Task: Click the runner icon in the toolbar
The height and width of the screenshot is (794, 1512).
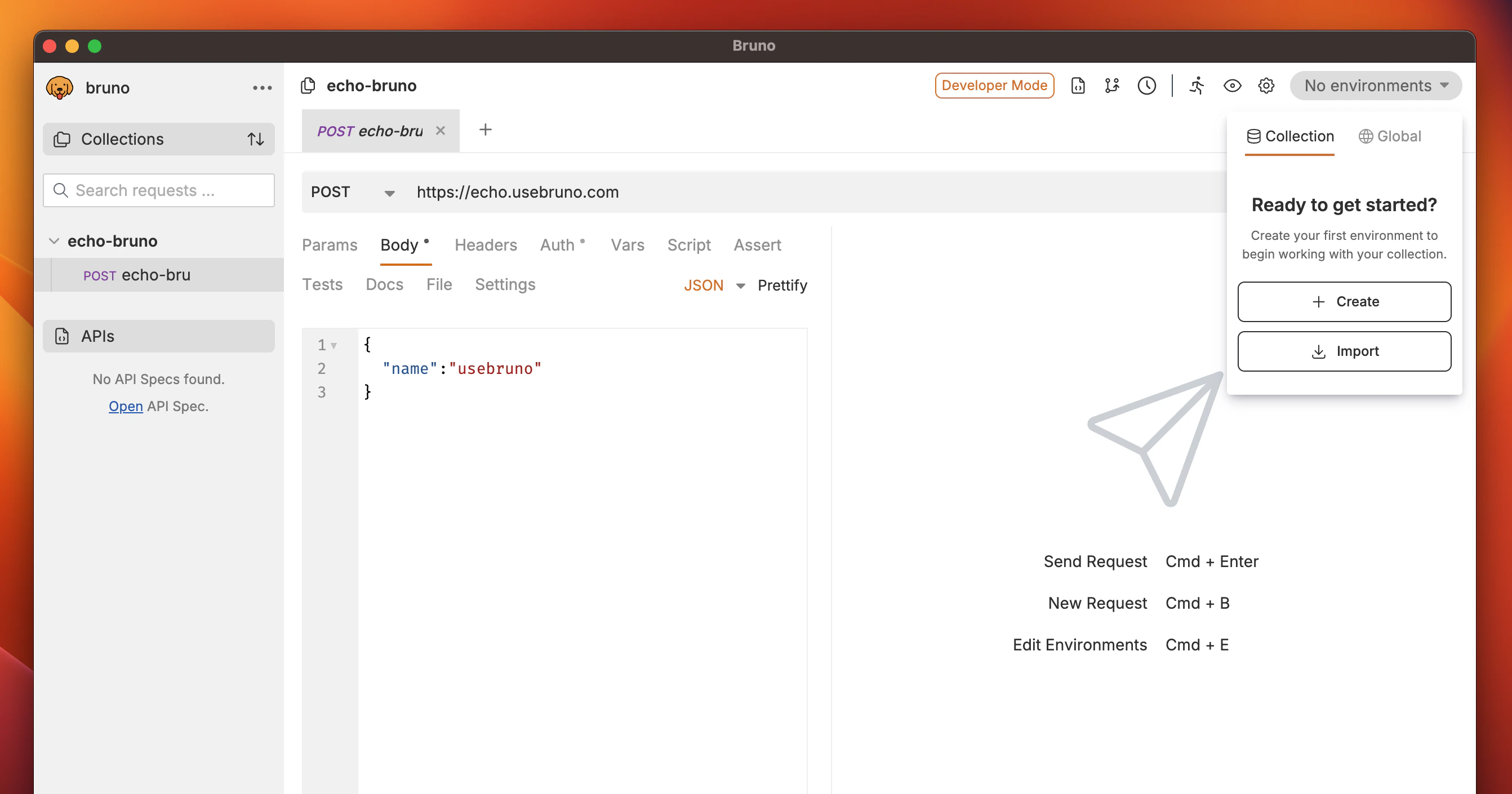Action: point(1196,86)
